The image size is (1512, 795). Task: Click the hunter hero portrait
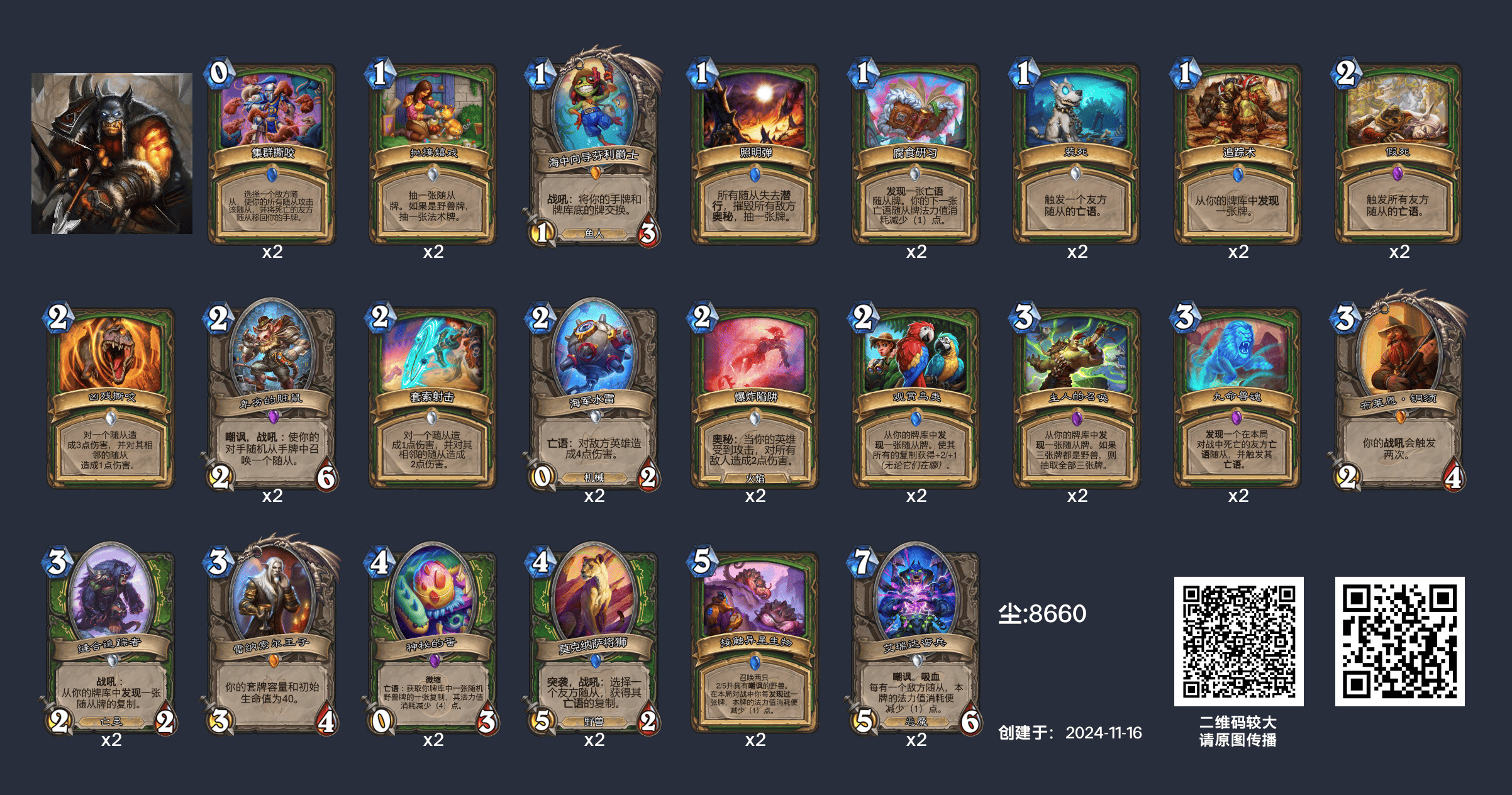[112, 153]
